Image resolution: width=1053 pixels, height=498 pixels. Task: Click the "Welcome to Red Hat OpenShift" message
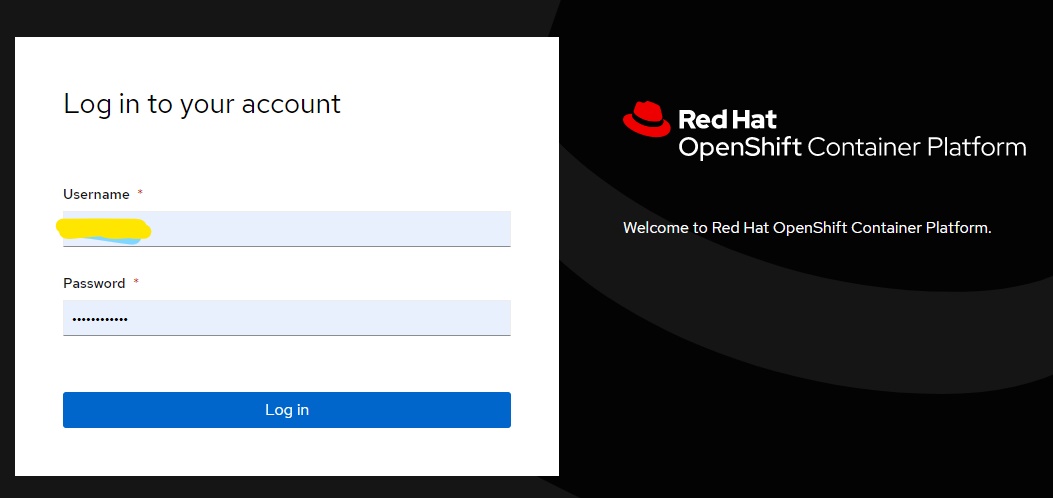click(x=806, y=228)
